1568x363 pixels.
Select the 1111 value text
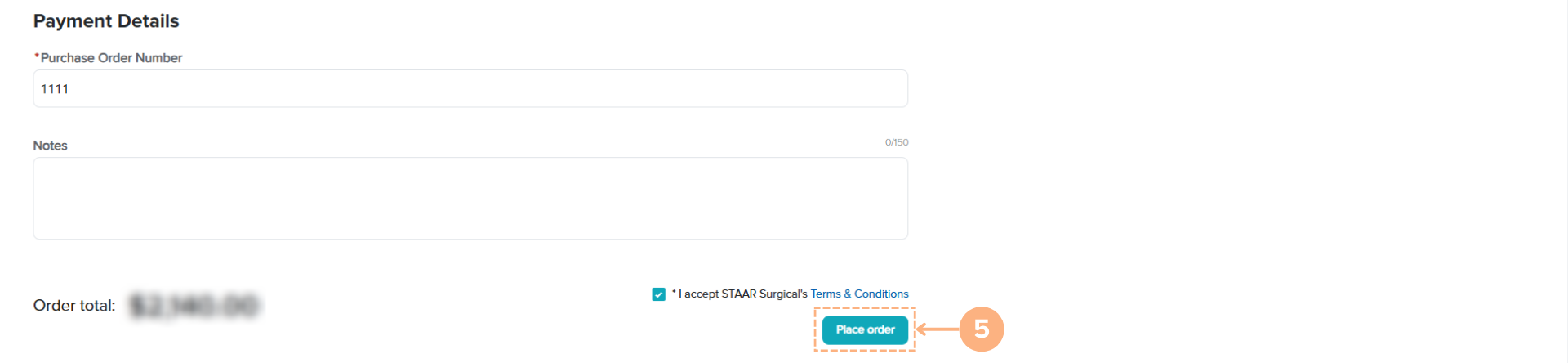[x=55, y=89]
